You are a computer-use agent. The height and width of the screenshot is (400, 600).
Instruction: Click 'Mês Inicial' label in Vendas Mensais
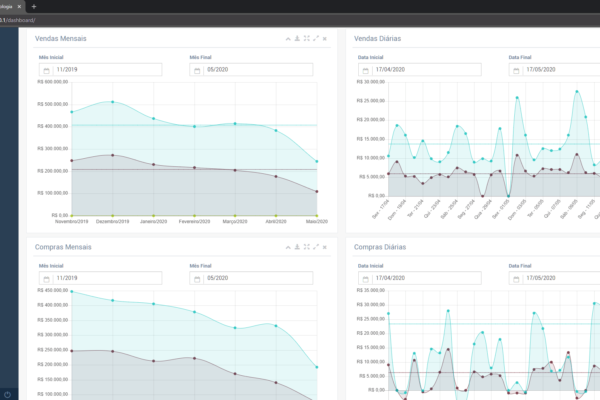51,57
